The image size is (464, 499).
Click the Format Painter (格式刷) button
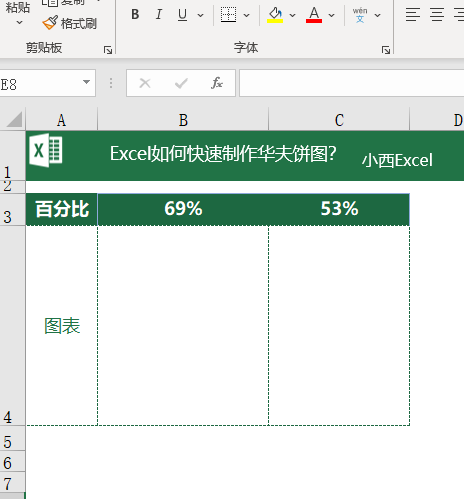pos(69,23)
